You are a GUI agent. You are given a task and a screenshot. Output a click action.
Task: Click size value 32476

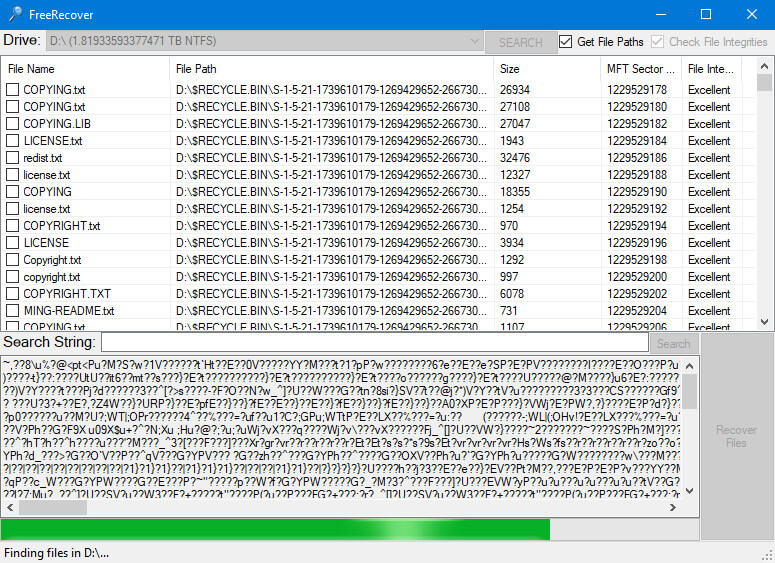pos(515,158)
